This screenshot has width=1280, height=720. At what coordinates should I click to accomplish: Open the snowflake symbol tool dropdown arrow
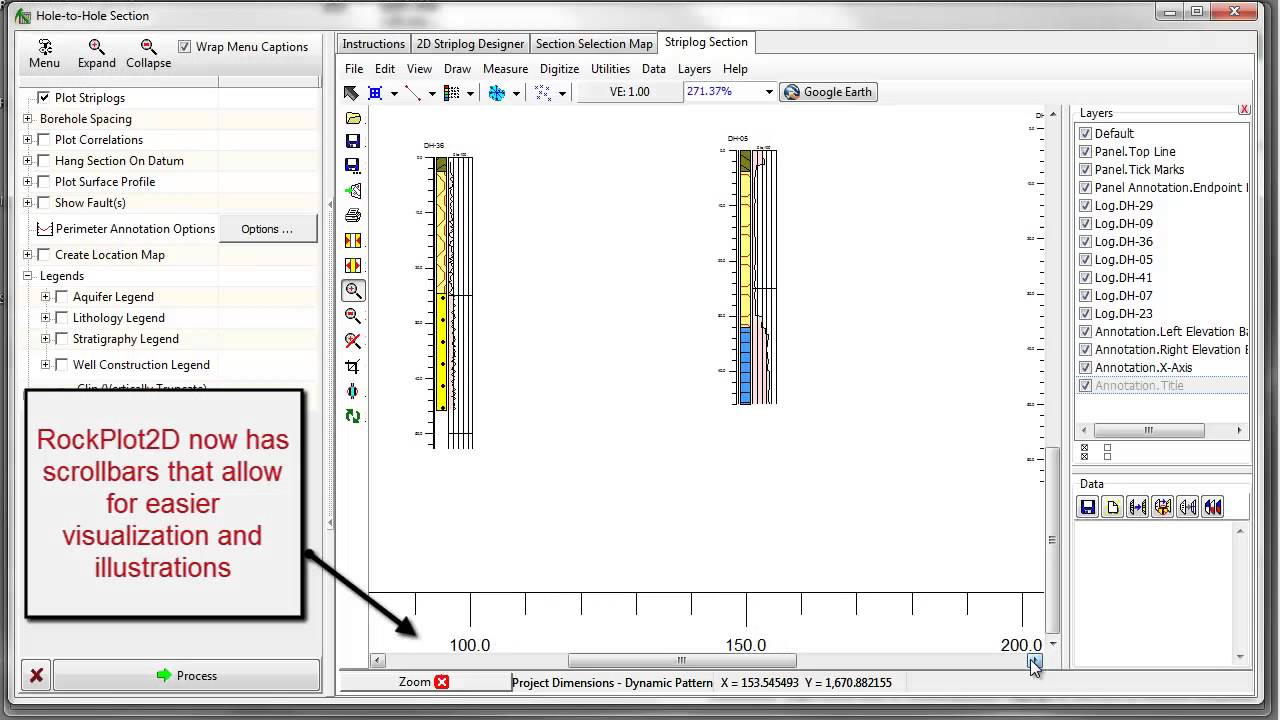[x=516, y=93]
